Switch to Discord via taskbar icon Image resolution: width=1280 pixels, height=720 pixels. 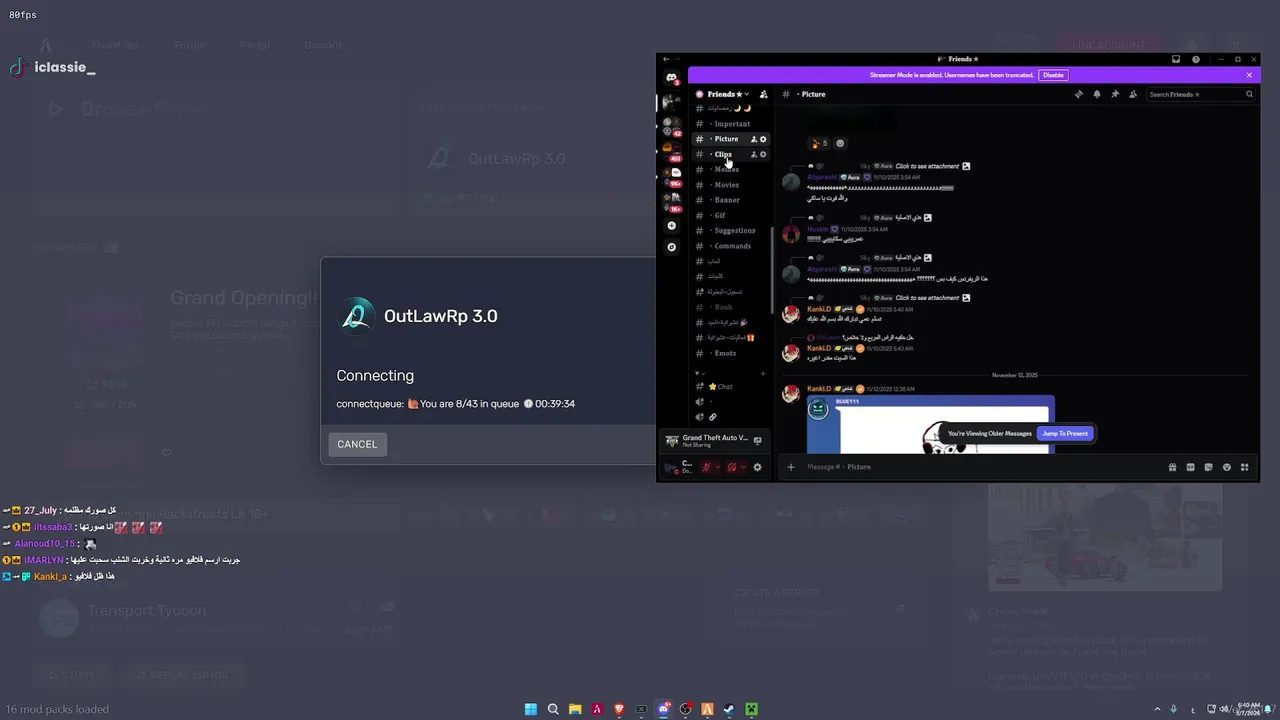tap(663, 709)
